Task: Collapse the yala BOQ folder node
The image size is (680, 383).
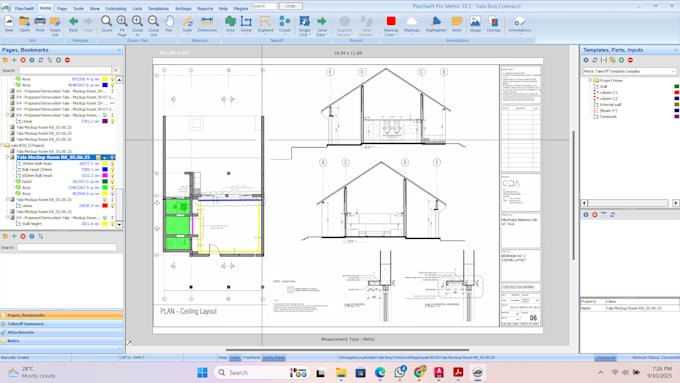Action: [x=2, y=145]
